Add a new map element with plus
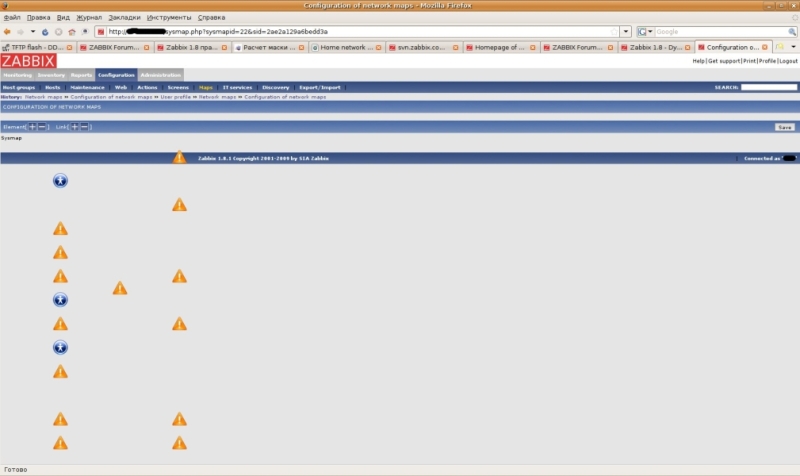The height and width of the screenshot is (476, 800). (x=32, y=127)
